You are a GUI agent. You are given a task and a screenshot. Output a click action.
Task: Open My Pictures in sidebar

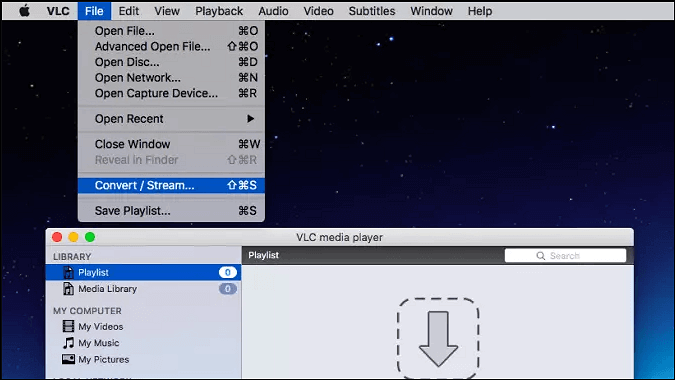143,359
